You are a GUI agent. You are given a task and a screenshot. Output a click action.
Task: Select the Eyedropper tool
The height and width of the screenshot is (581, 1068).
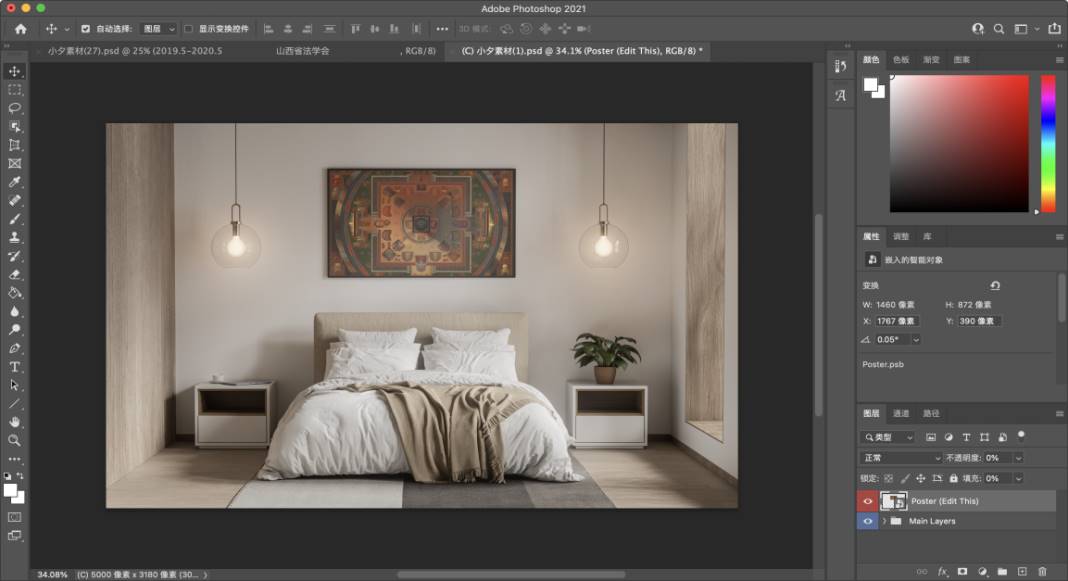[15, 182]
